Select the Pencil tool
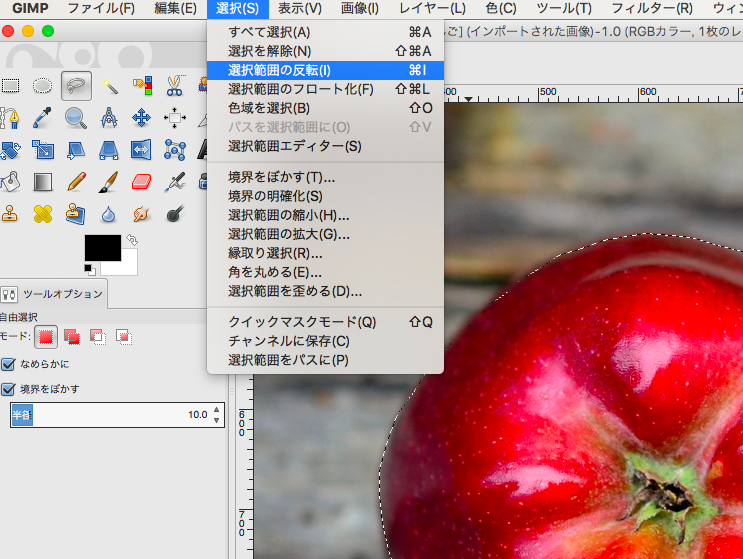 tap(76, 182)
